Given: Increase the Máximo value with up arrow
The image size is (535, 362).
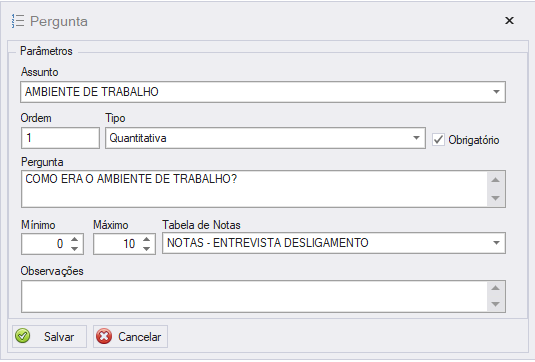Looking at the screenshot, I should tap(146, 239).
